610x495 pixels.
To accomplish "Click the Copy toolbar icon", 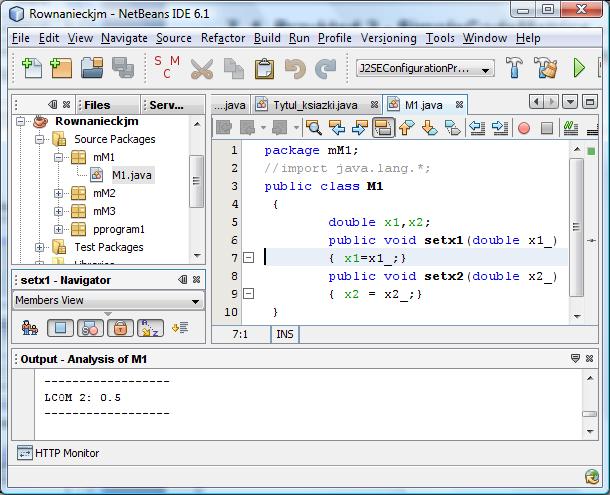I will pyautogui.click(x=233, y=68).
